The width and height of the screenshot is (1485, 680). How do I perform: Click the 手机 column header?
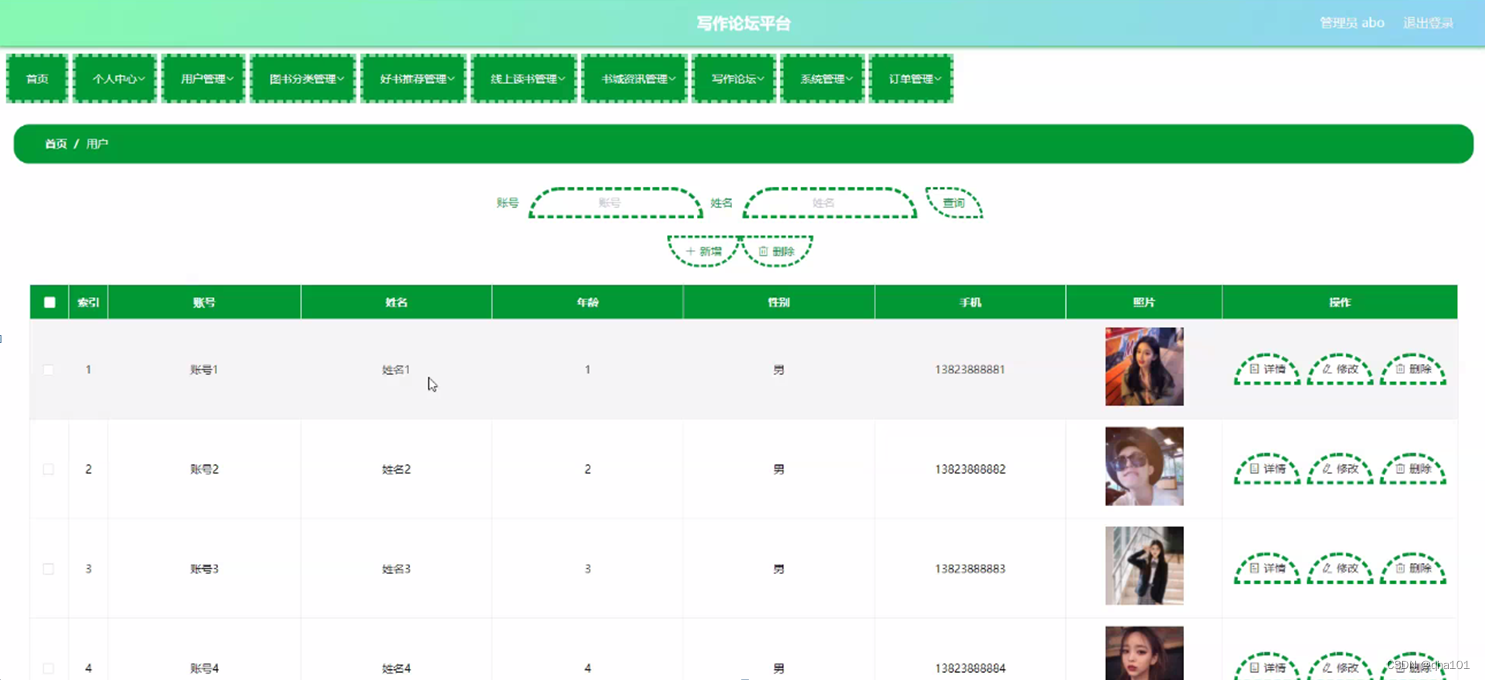tap(970, 302)
